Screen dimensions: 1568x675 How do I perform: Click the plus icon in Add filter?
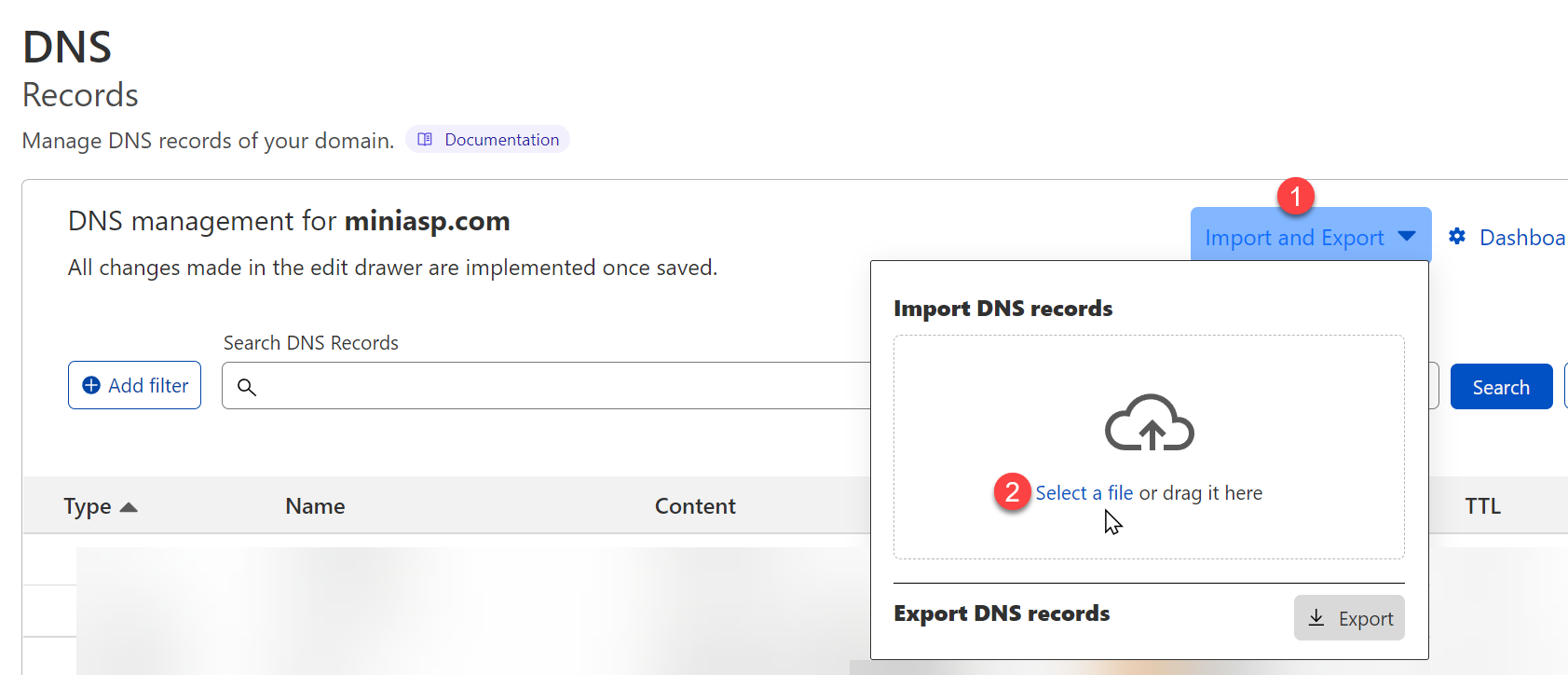91,385
